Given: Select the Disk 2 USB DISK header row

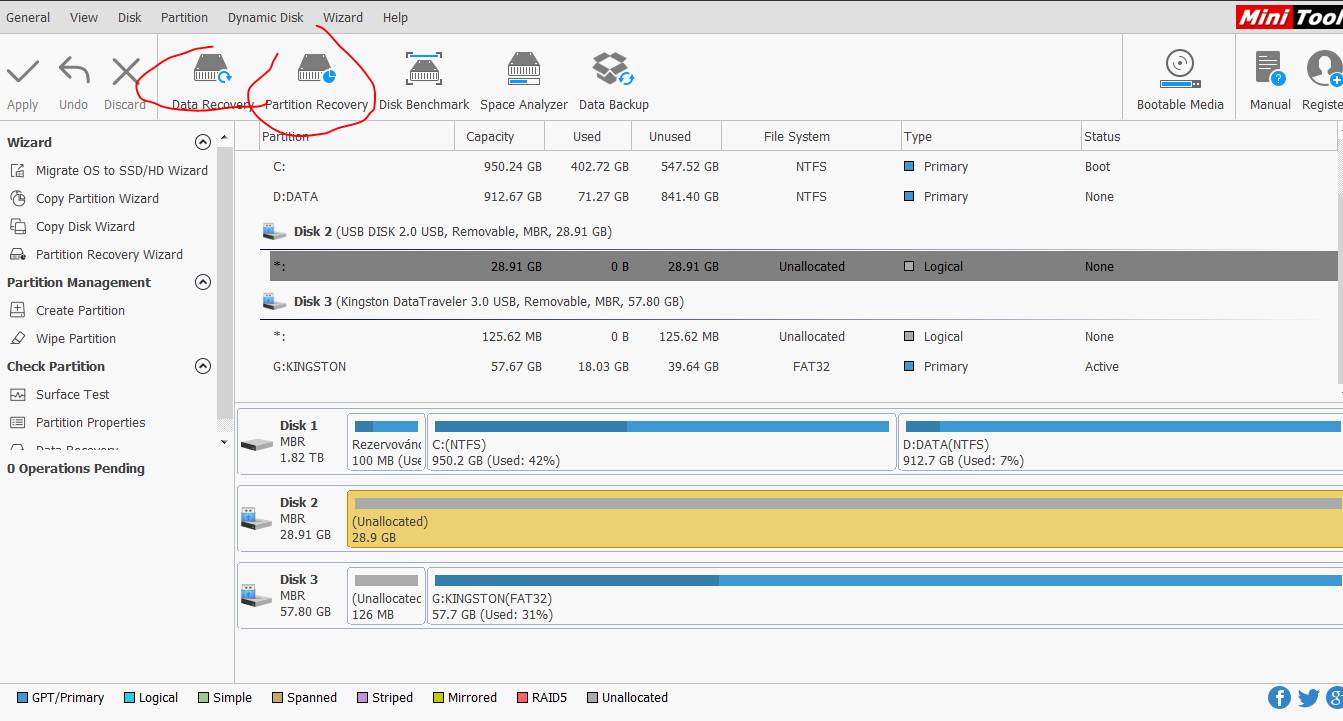Looking at the screenshot, I should click(x=798, y=232).
